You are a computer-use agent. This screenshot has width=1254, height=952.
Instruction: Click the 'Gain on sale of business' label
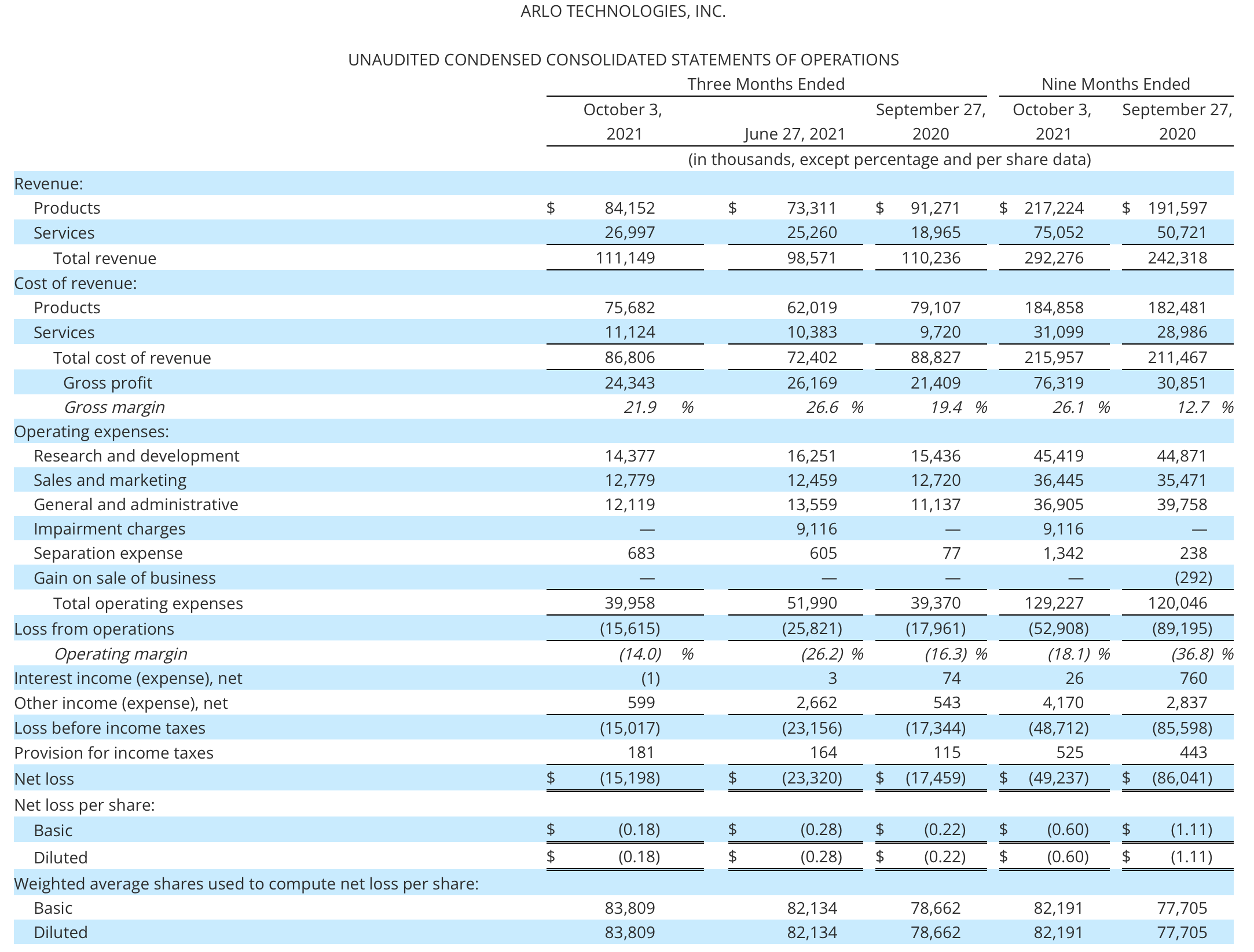click(124, 578)
